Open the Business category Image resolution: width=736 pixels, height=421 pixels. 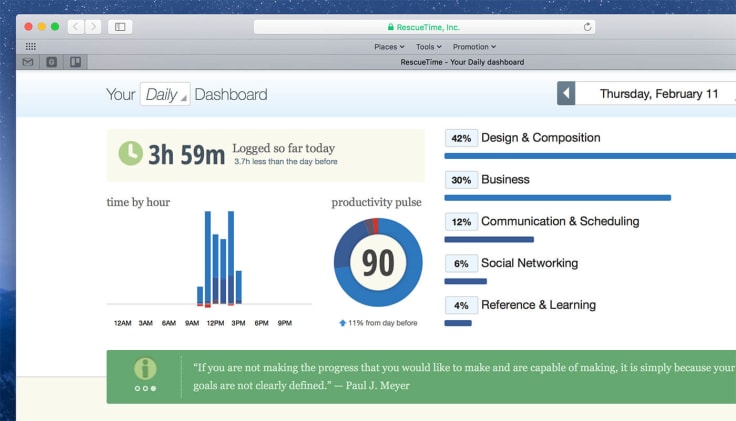505,179
